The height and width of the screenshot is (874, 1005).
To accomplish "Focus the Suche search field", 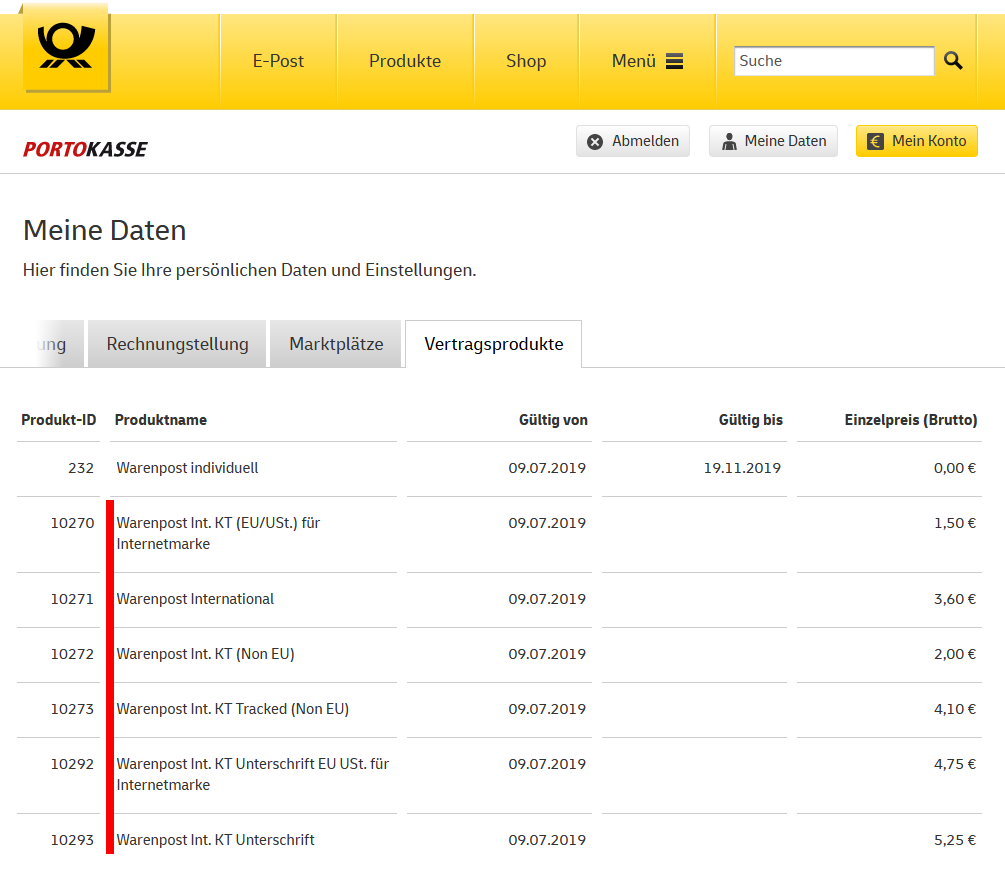I will tap(834, 61).
